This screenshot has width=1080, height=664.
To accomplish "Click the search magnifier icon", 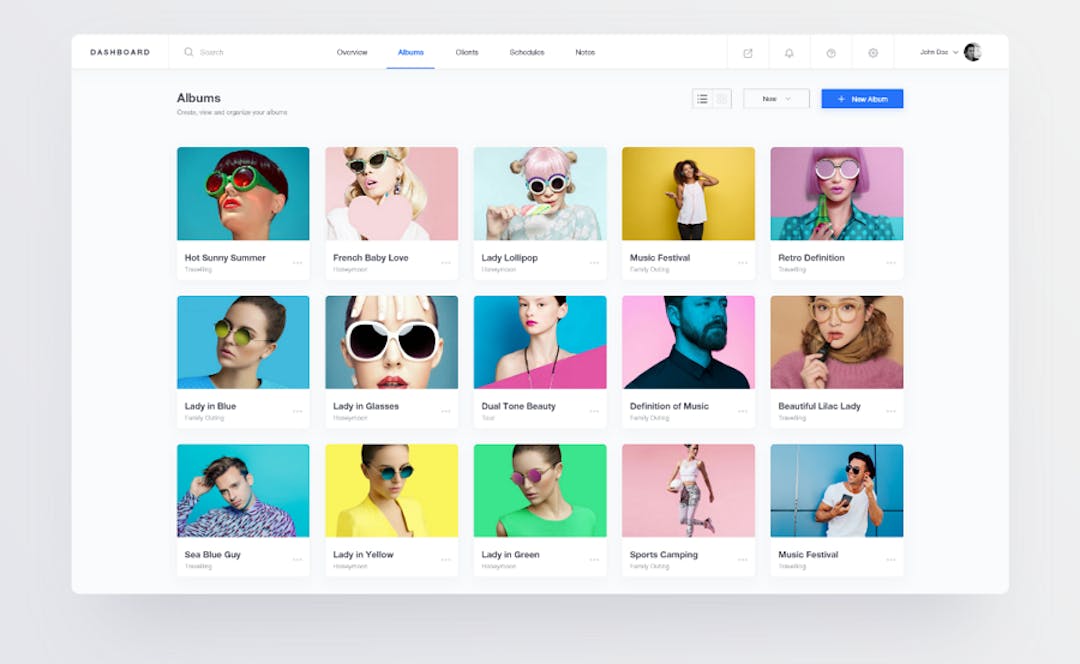I will pyautogui.click(x=188, y=52).
